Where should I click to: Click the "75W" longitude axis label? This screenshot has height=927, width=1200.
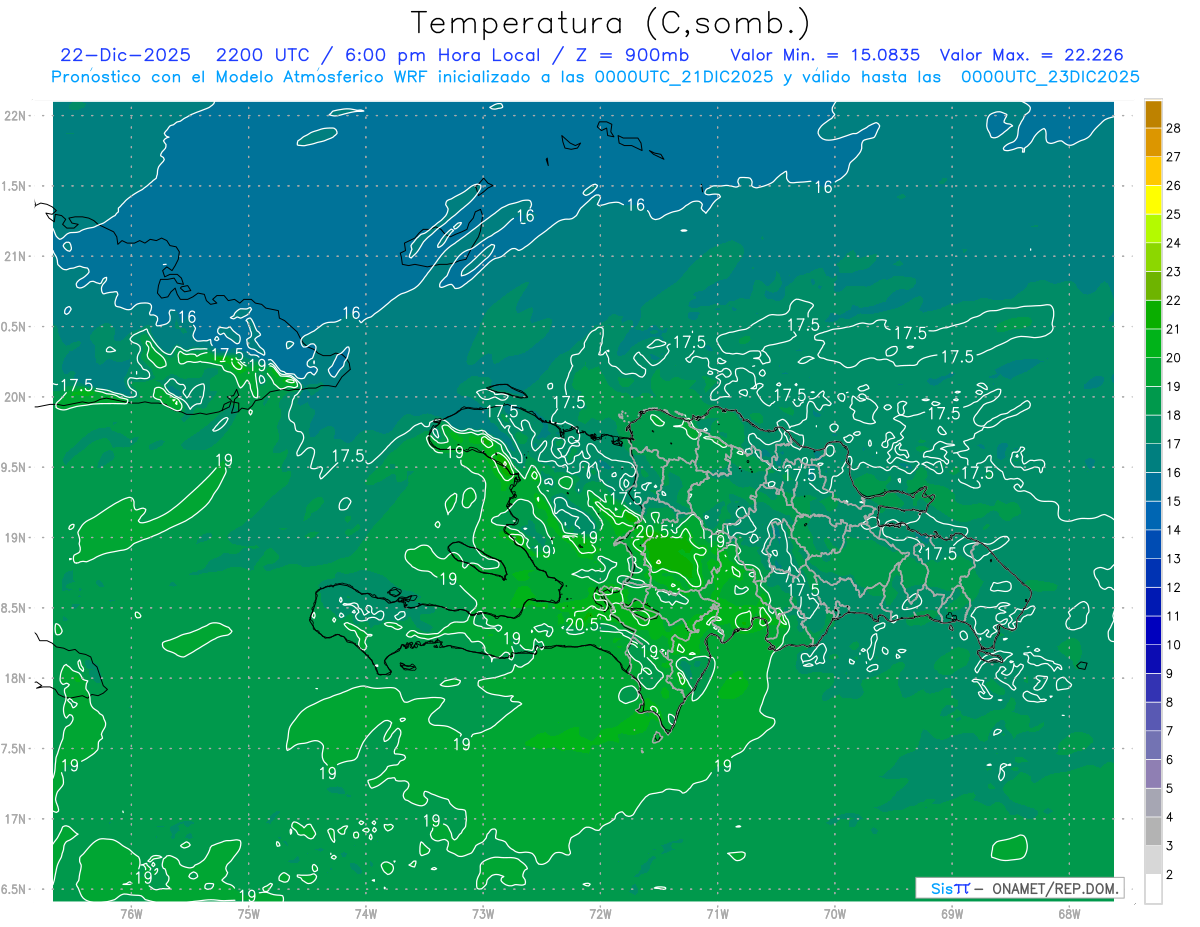click(x=249, y=913)
